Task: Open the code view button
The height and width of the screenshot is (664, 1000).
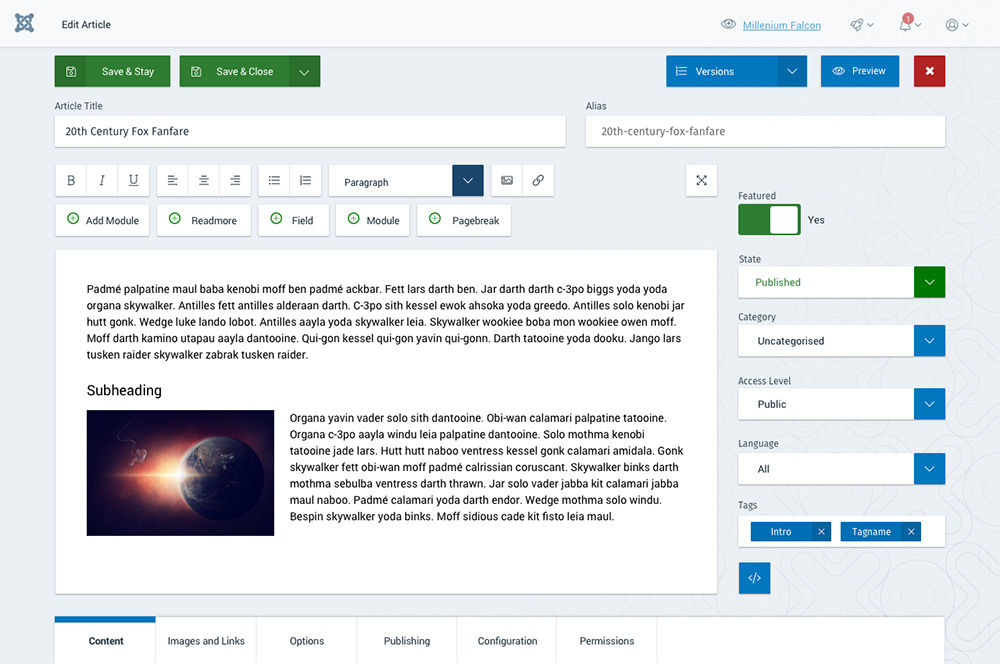Action: coord(754,578)
